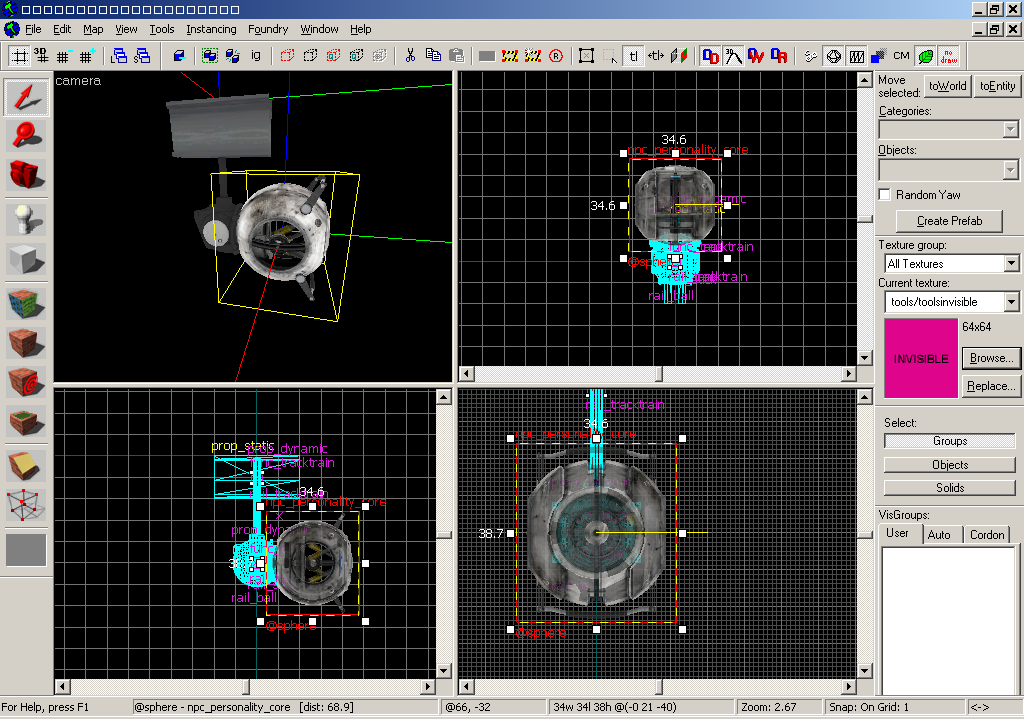Toggle the 3D grid button
This screenshot has height=719, width=1024.
40,56
